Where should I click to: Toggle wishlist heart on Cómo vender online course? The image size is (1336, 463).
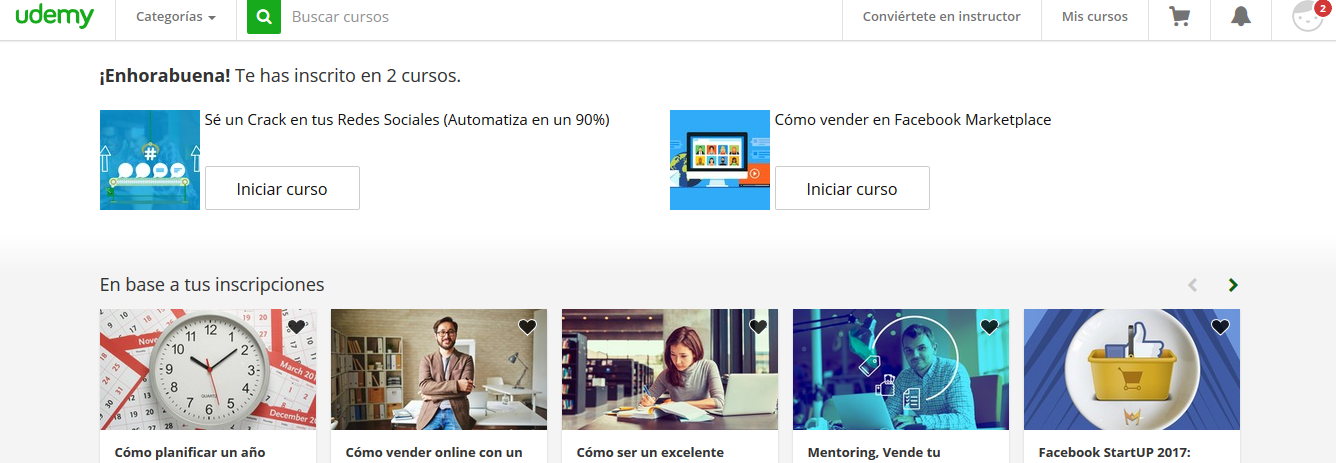(x=527, y=327)
